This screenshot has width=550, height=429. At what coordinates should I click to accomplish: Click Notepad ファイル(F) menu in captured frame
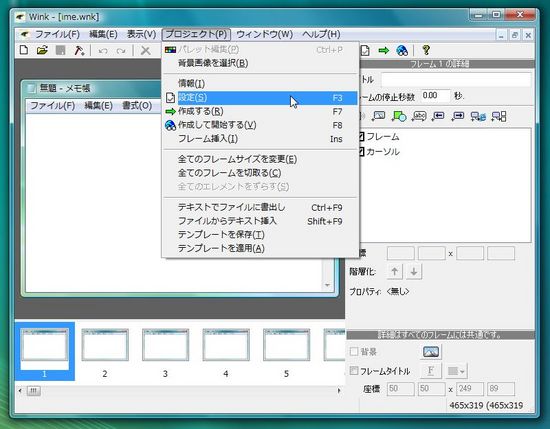click(x=52, y=105)
